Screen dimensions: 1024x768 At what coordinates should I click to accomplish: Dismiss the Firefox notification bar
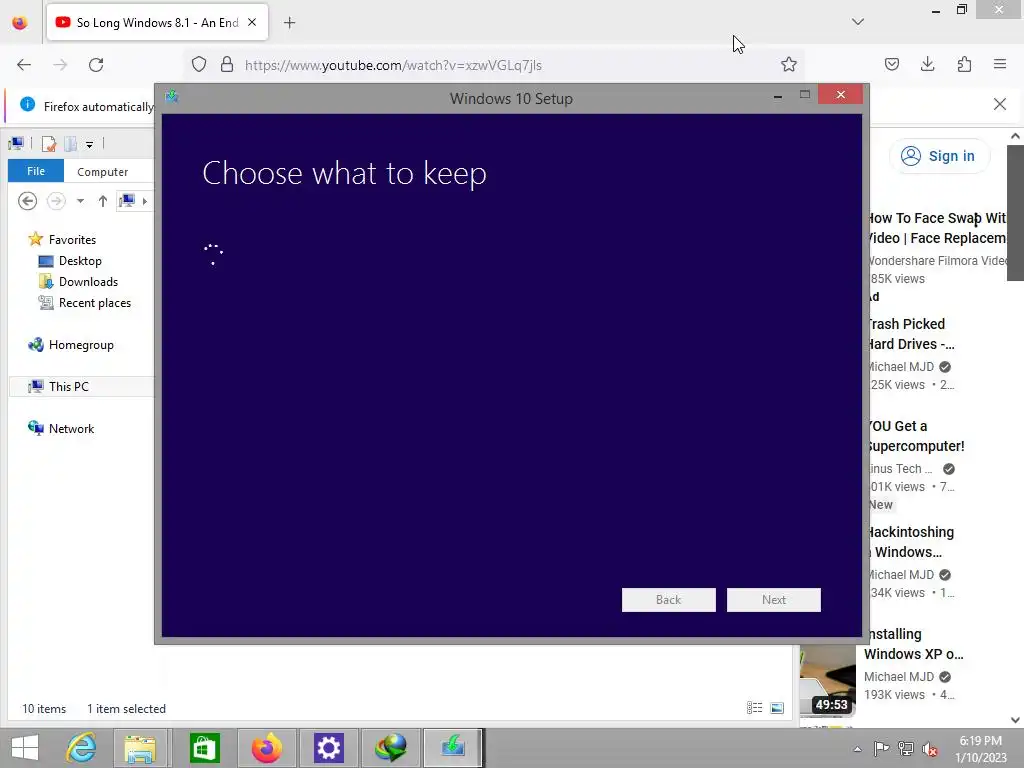point(999,104)
